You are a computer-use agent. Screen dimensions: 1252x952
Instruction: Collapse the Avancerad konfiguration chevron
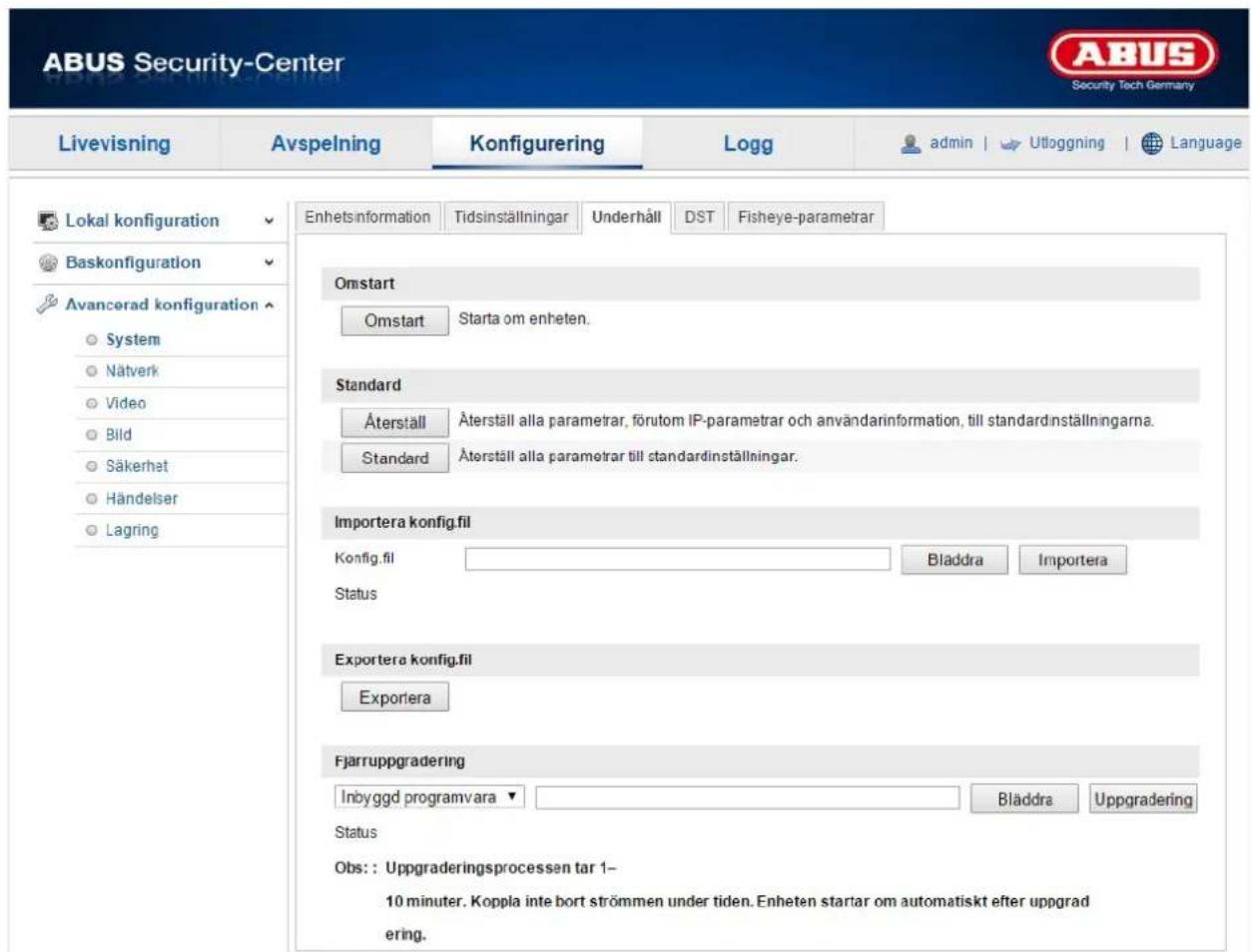pos(269,305)
